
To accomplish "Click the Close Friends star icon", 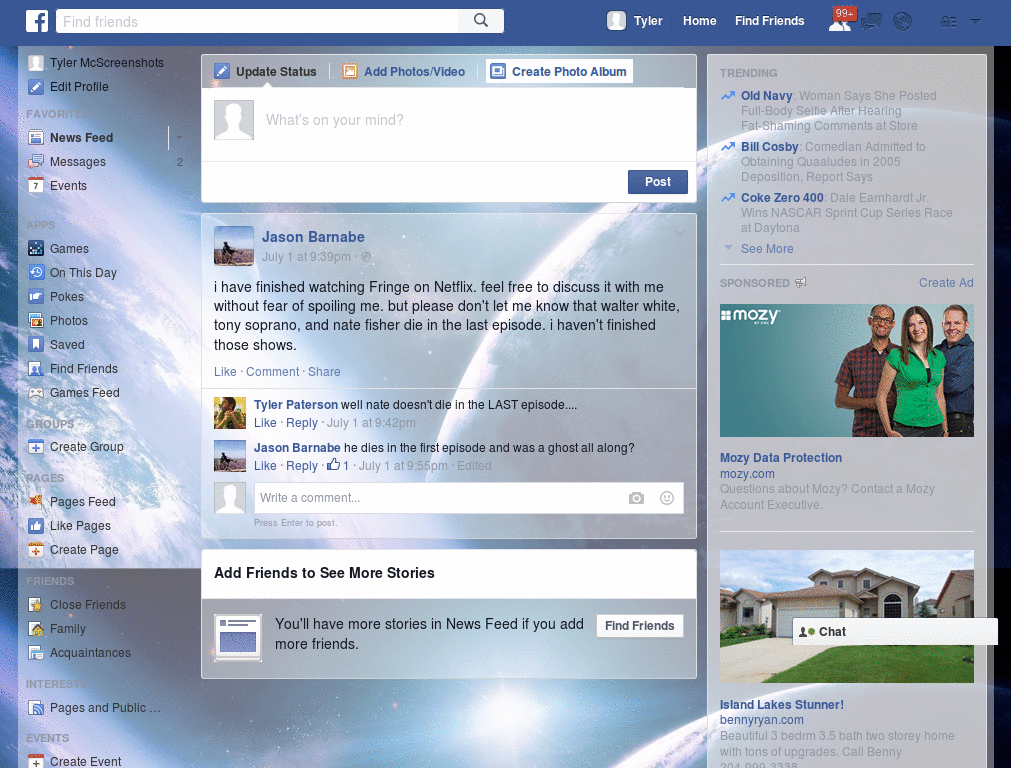I will tap(36, 605).
